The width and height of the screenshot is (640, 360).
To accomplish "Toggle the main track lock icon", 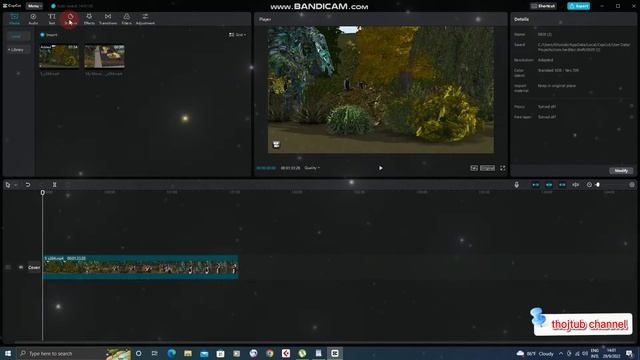I will click(x=8, y=267).
